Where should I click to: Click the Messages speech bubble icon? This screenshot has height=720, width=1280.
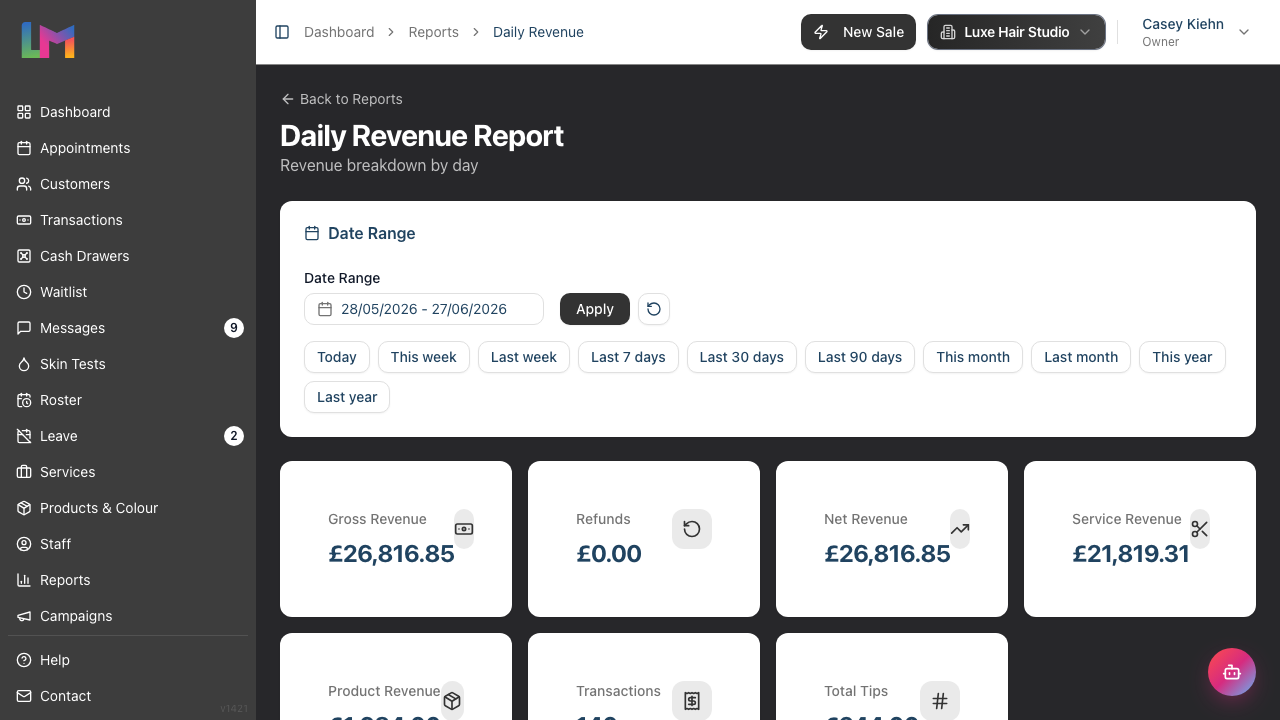point(24,328)
